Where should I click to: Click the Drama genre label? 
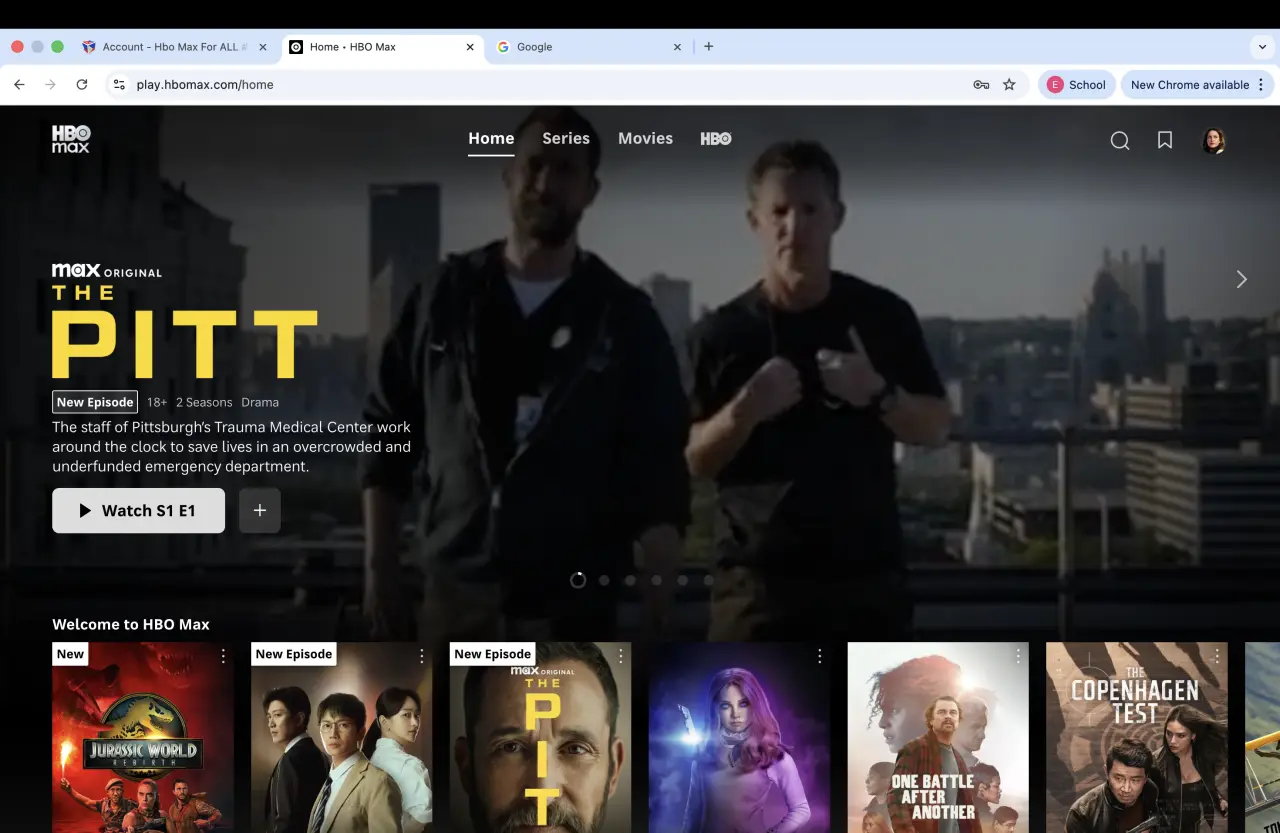click(x=260, y=402)
